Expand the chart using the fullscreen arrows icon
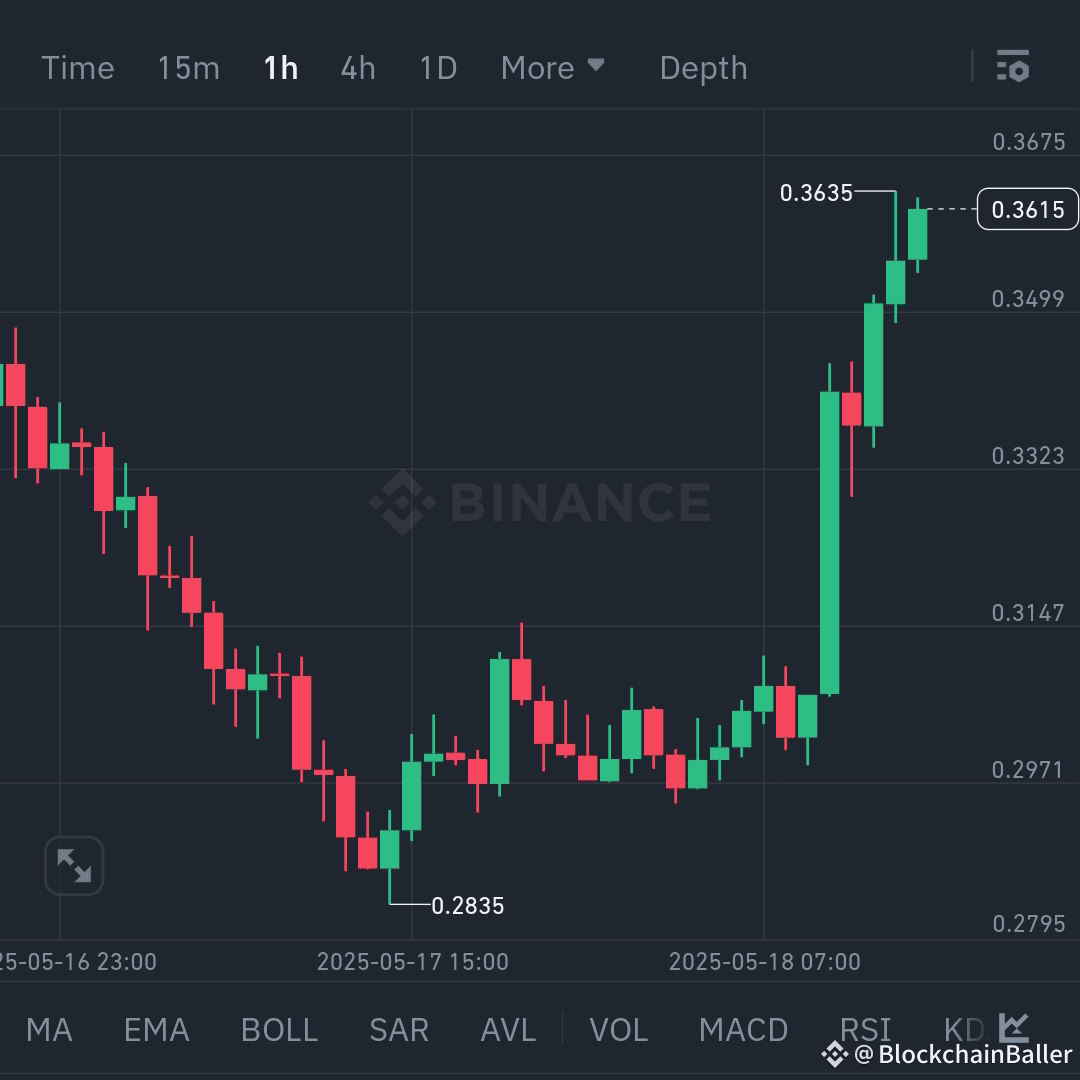 coord(74,865)
